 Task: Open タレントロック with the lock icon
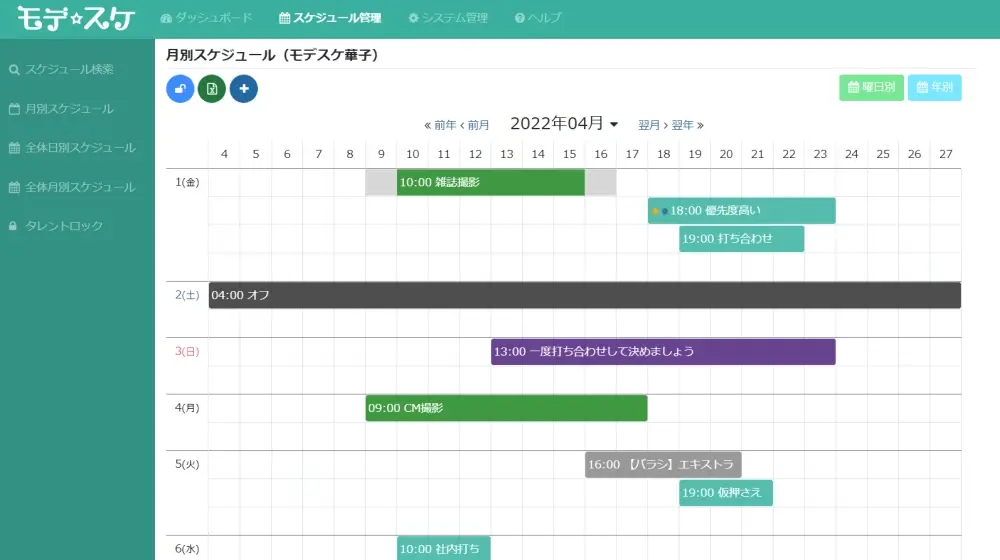[56, 226]
